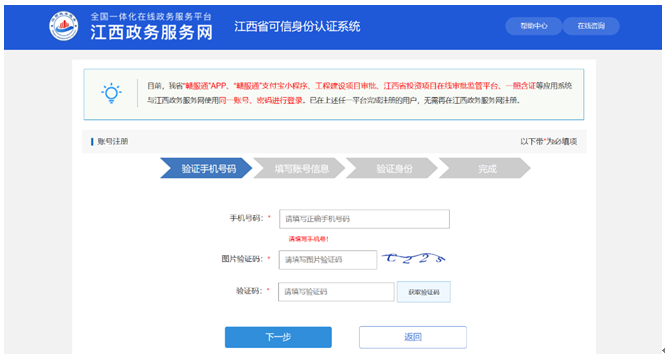
Task: Click the 验证码 SMS code field
Action: click(336, 292)
